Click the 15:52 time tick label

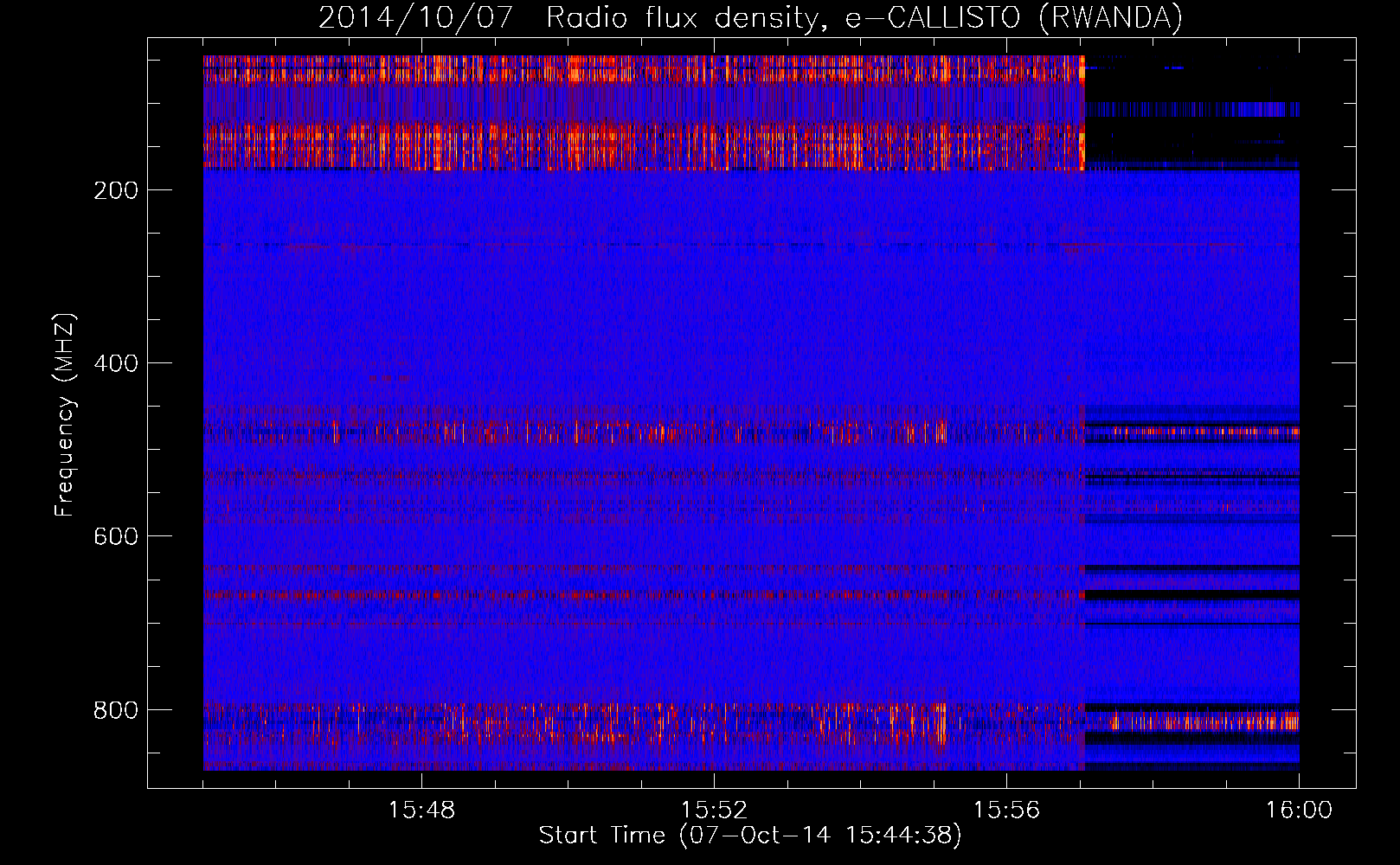tap(714, 811)
